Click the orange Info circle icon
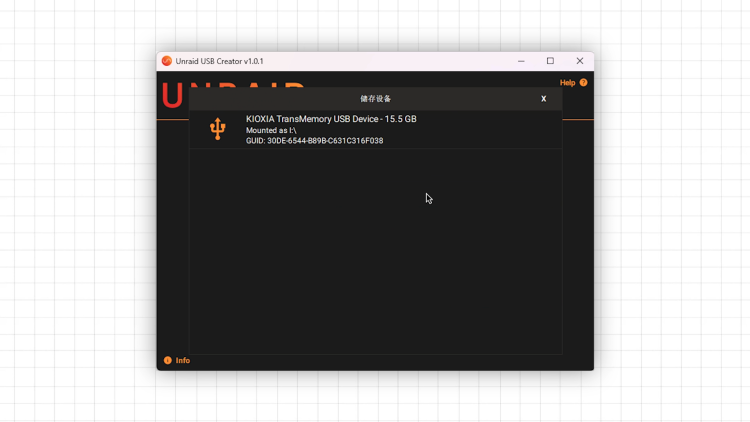750x422 pixels. pos(167,360)
